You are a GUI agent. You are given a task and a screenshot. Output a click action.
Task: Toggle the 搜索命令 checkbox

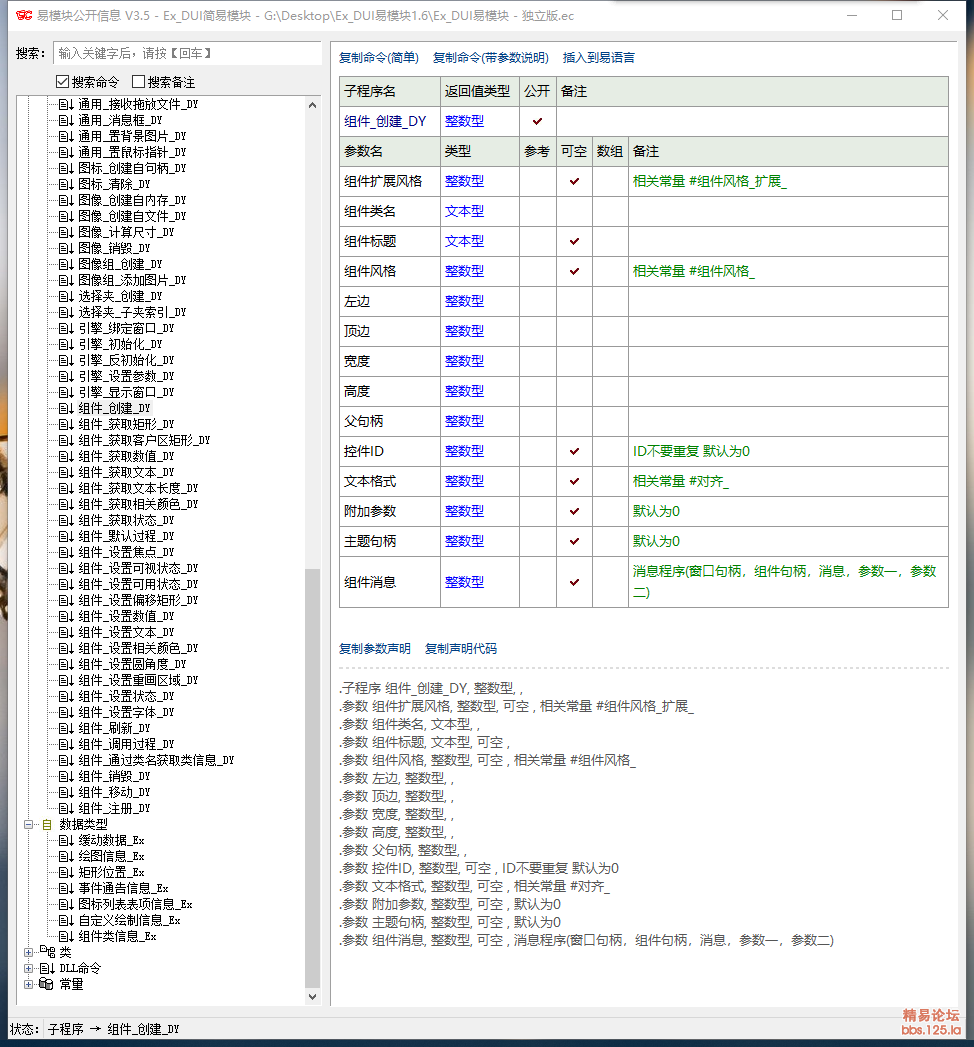[62, 82]
